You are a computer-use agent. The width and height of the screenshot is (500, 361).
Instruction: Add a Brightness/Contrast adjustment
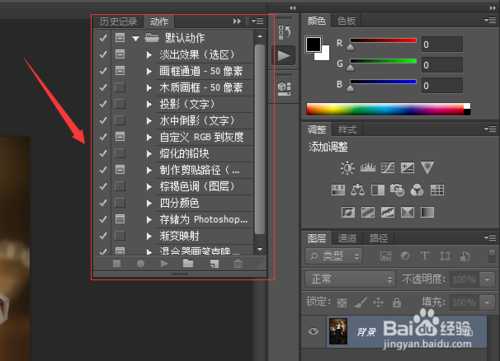coord(347,168)
